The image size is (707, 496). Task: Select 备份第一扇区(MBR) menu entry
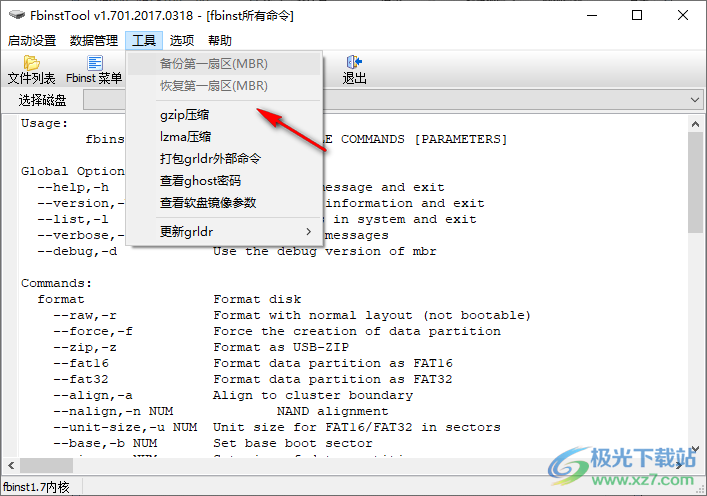pos(224,64)
